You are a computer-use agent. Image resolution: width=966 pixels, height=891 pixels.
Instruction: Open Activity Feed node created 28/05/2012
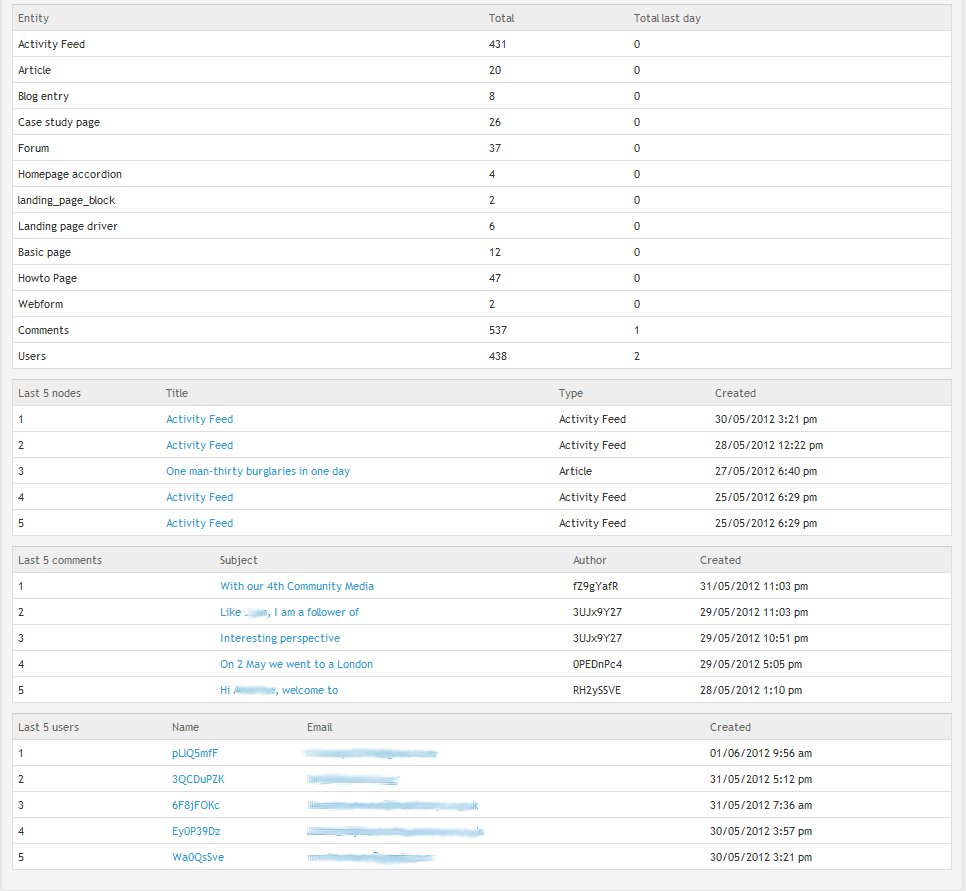(x=200, y=446)
